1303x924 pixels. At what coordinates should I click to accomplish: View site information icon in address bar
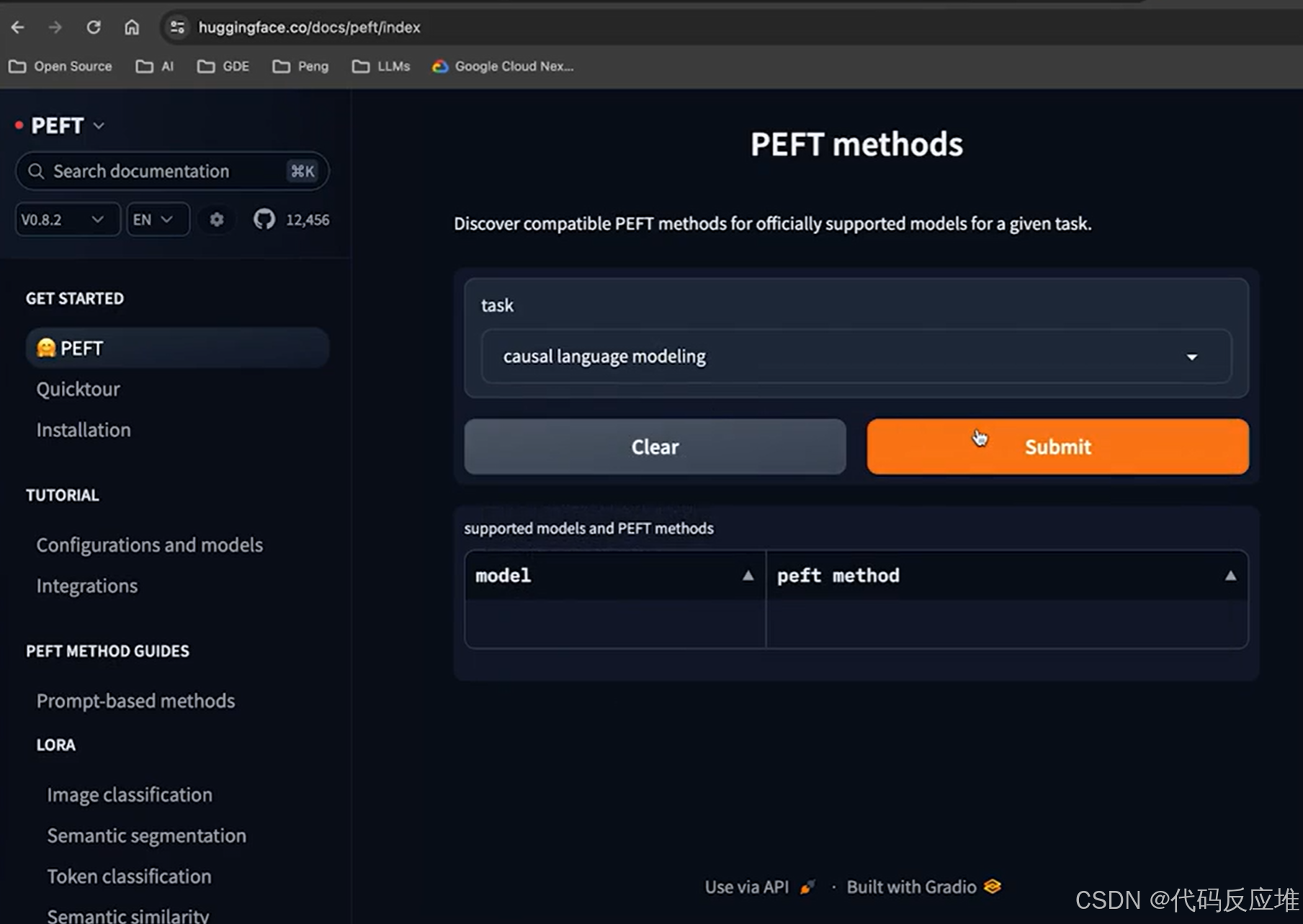pyautogui.click(x=176, y=27)
